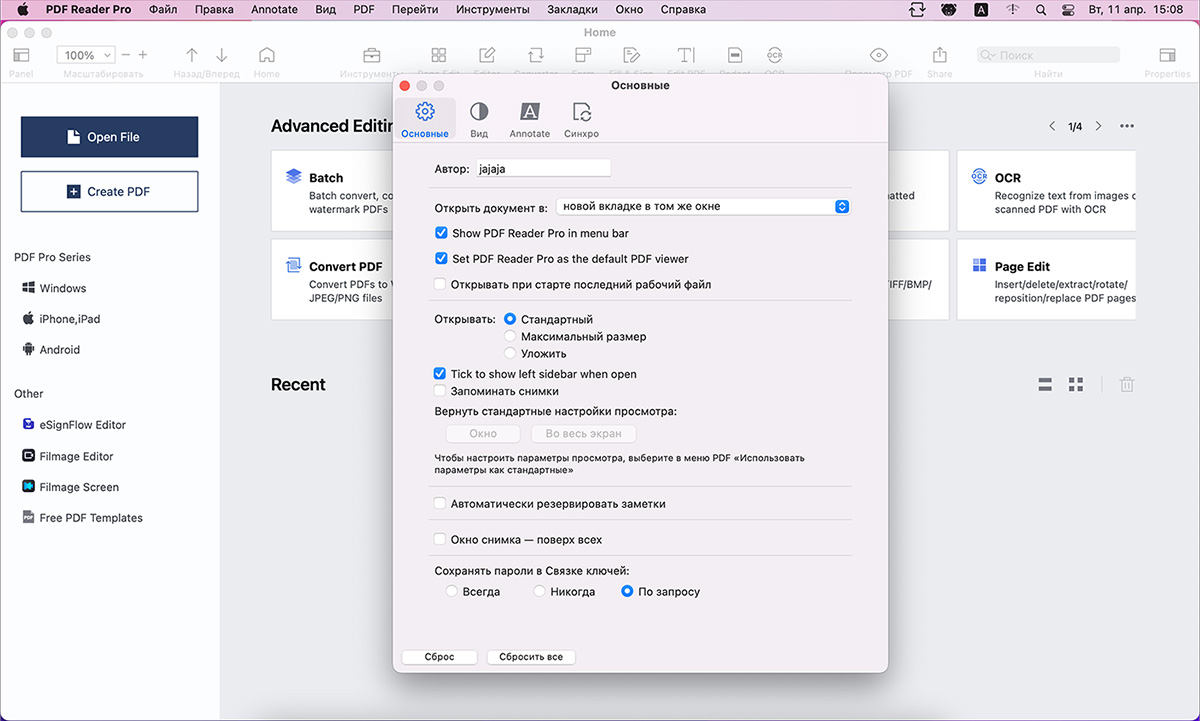Screen dimensions: 1200x721
Task: Uncheck Show PDF Reader Pro in menu bar
Action: (440, 233)
